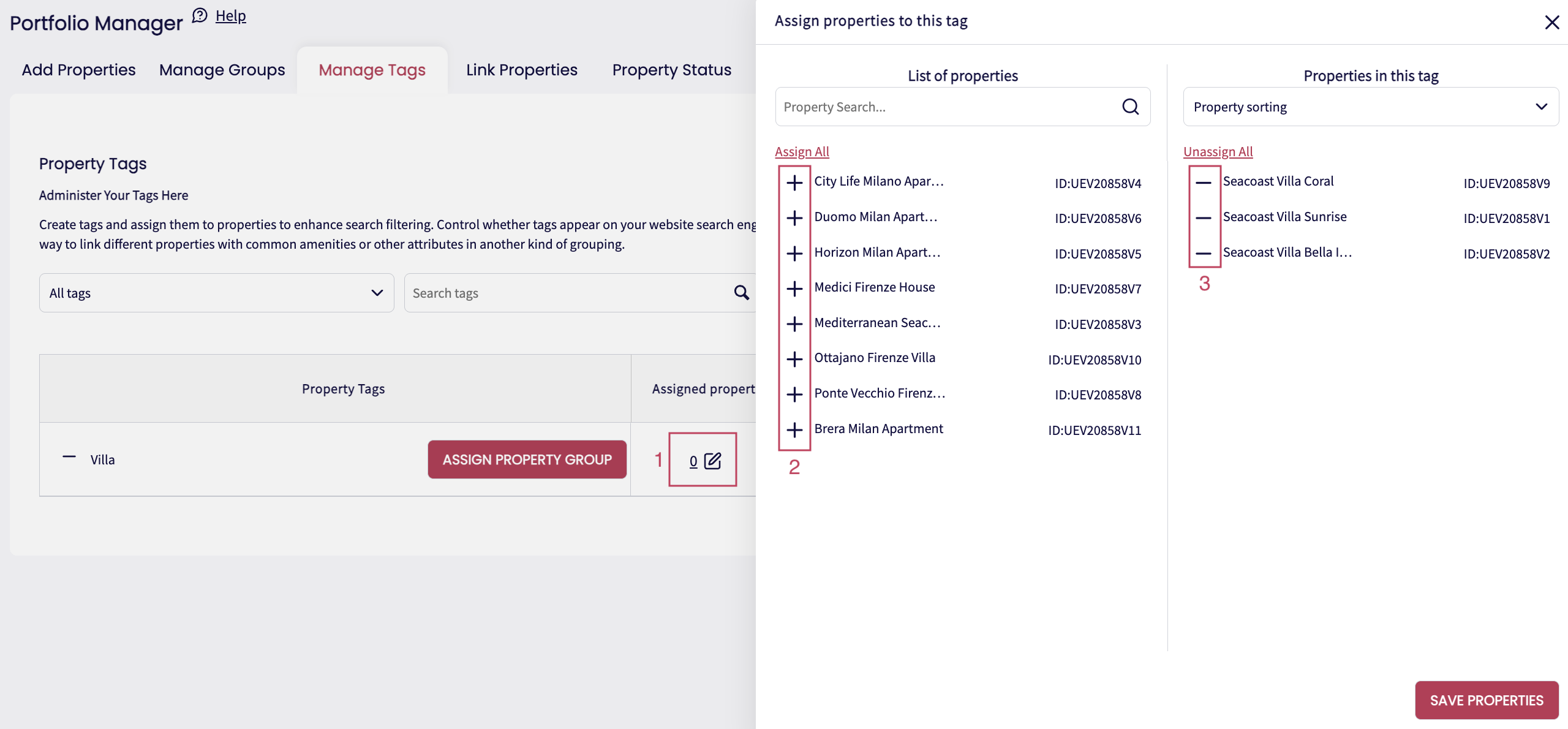Screen dimensions: 1568x729
Task: Open the Property sorting dropdown
Action: point(1370,107)
